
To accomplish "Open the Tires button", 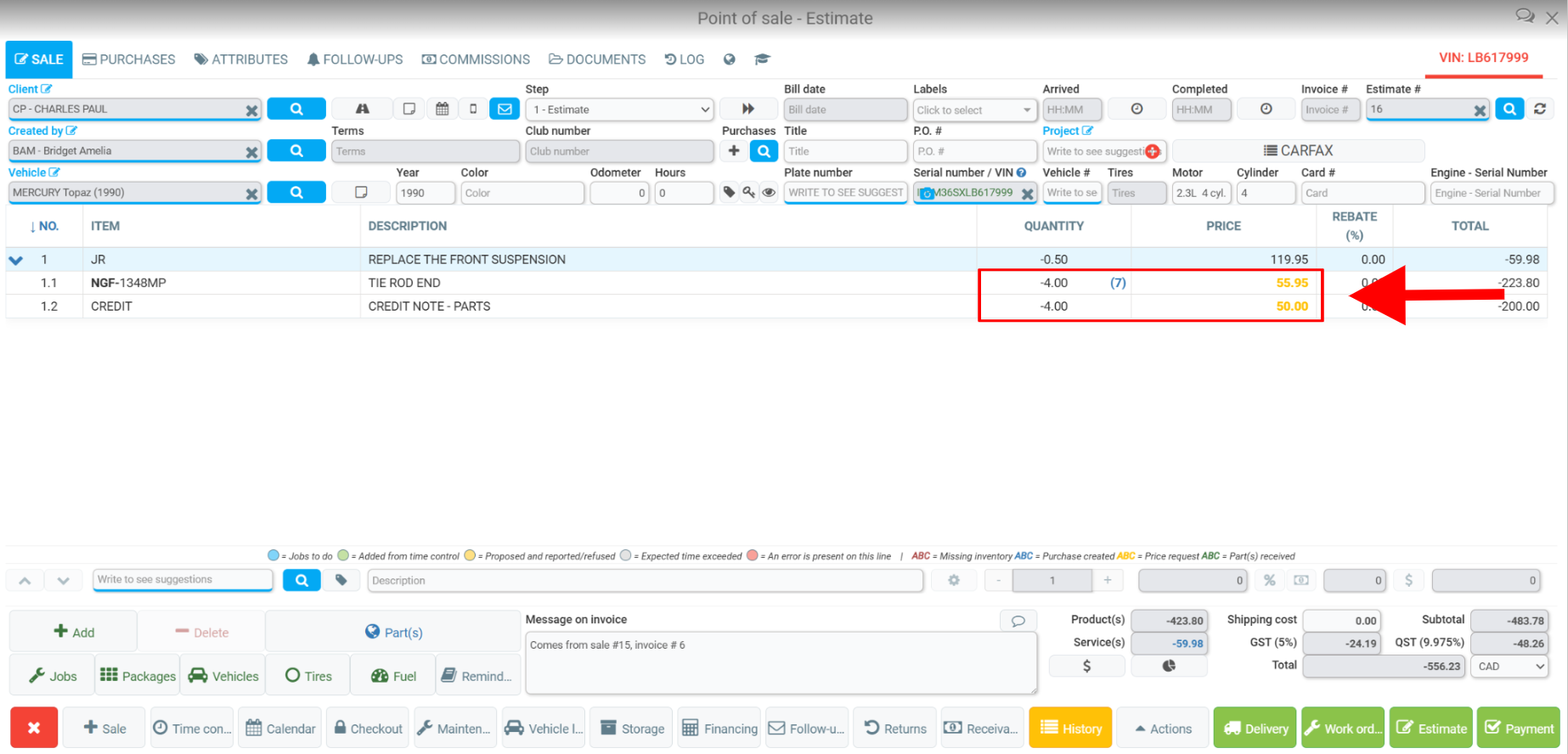I will [308, 675].
